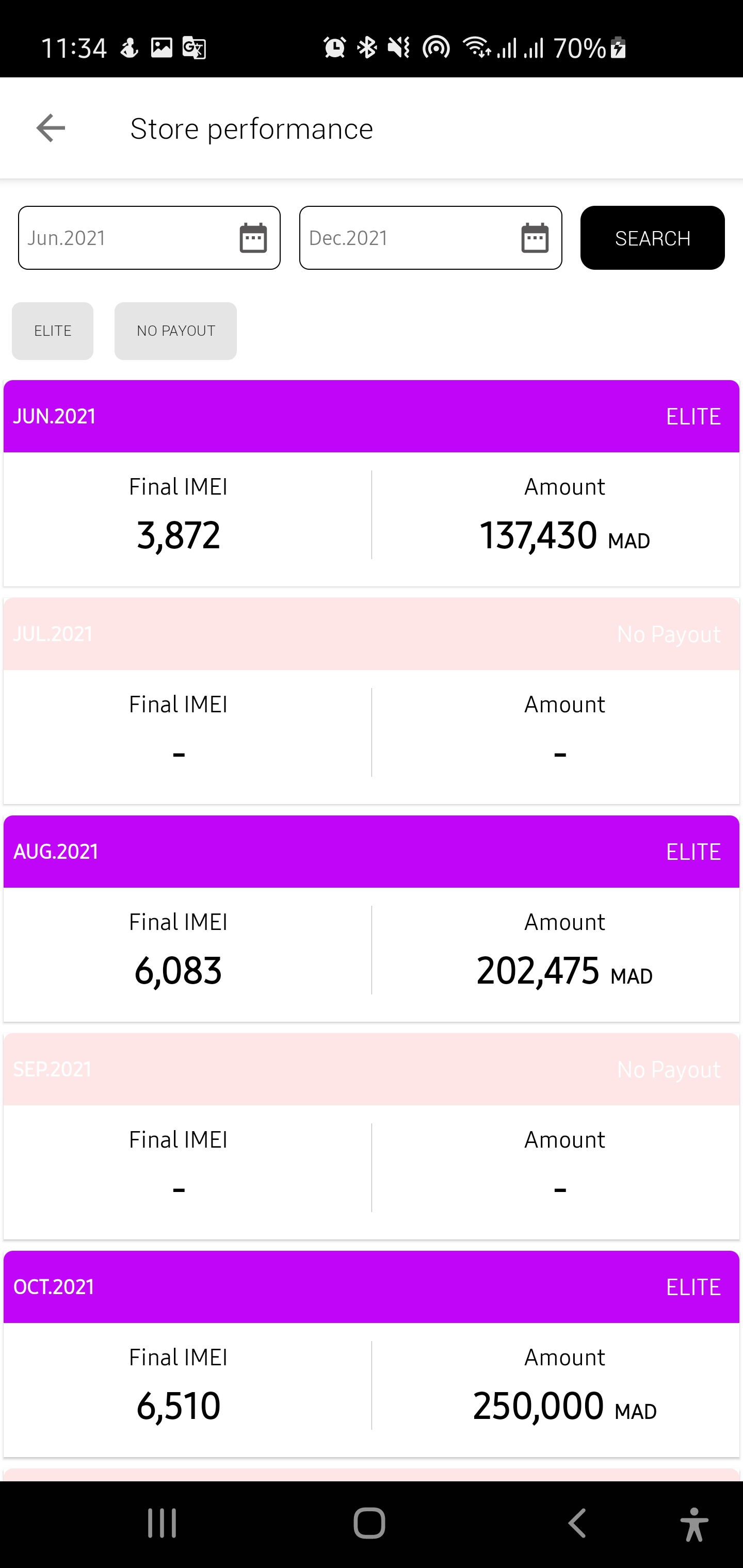Tap the back arrow in header
Screen dimensions: 743x1568
pos(51,128)
